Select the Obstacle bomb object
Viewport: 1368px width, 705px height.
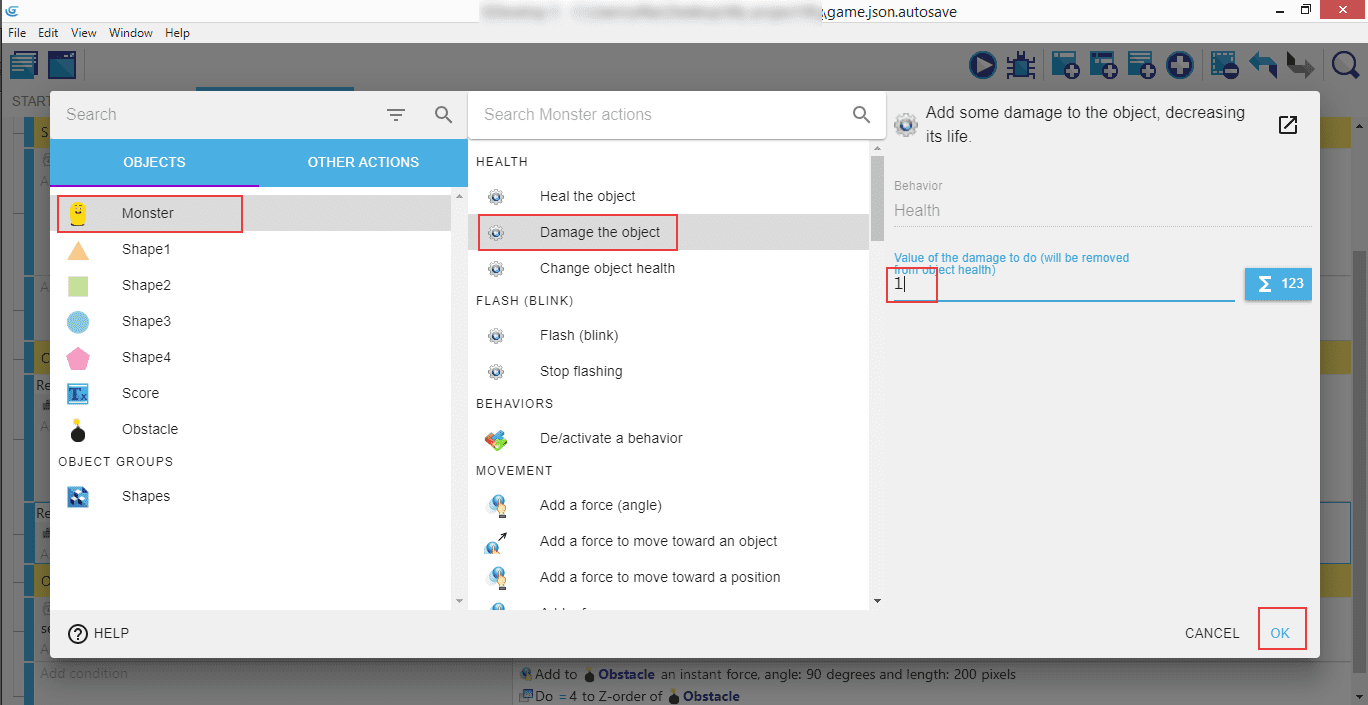150,429
